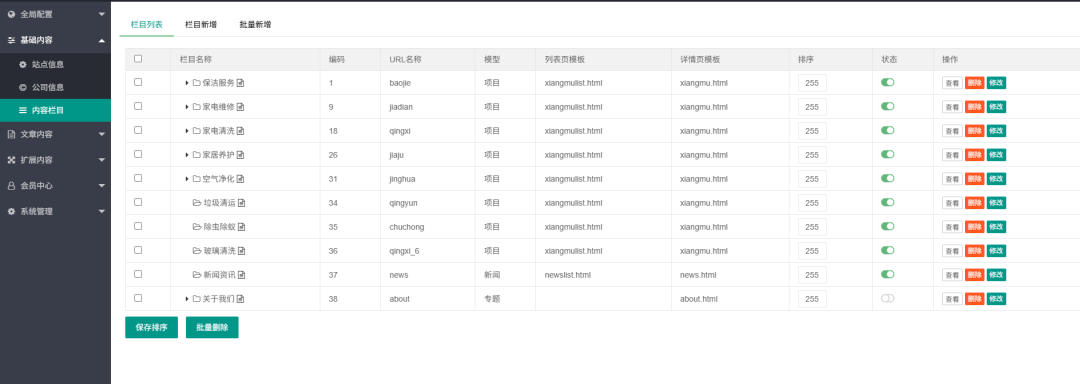This screenshot has width=1080, height=384.
Task: Click the document icon beside 文章内容
Action: tap(11, 134)
